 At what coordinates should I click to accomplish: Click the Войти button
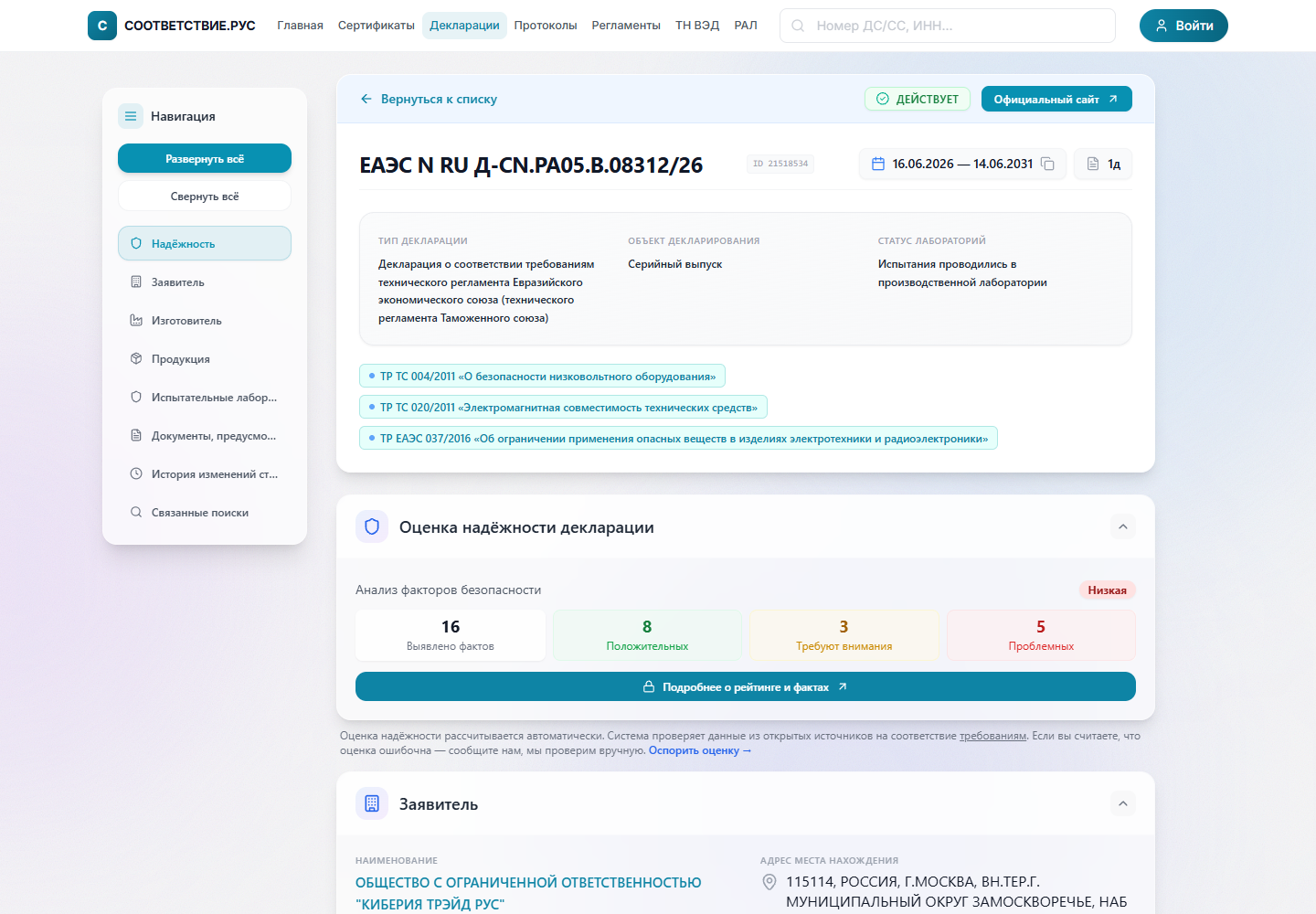(1183, 26)
